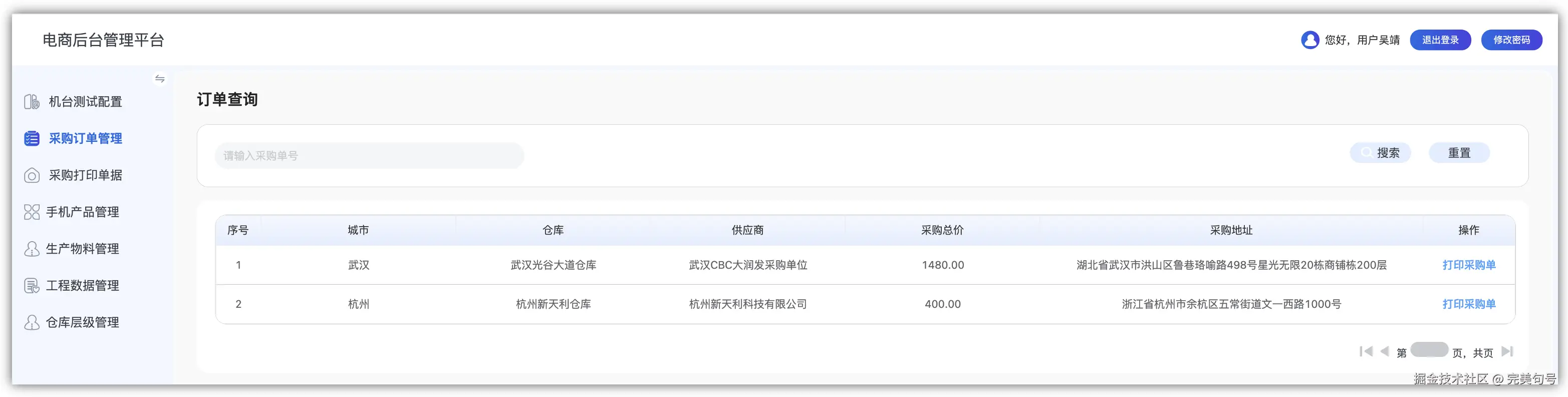Click the 工程数据管理 sidebar icon
This screenshot has height=397, width=1568.
pyautogui.click(x=32, y=286)
